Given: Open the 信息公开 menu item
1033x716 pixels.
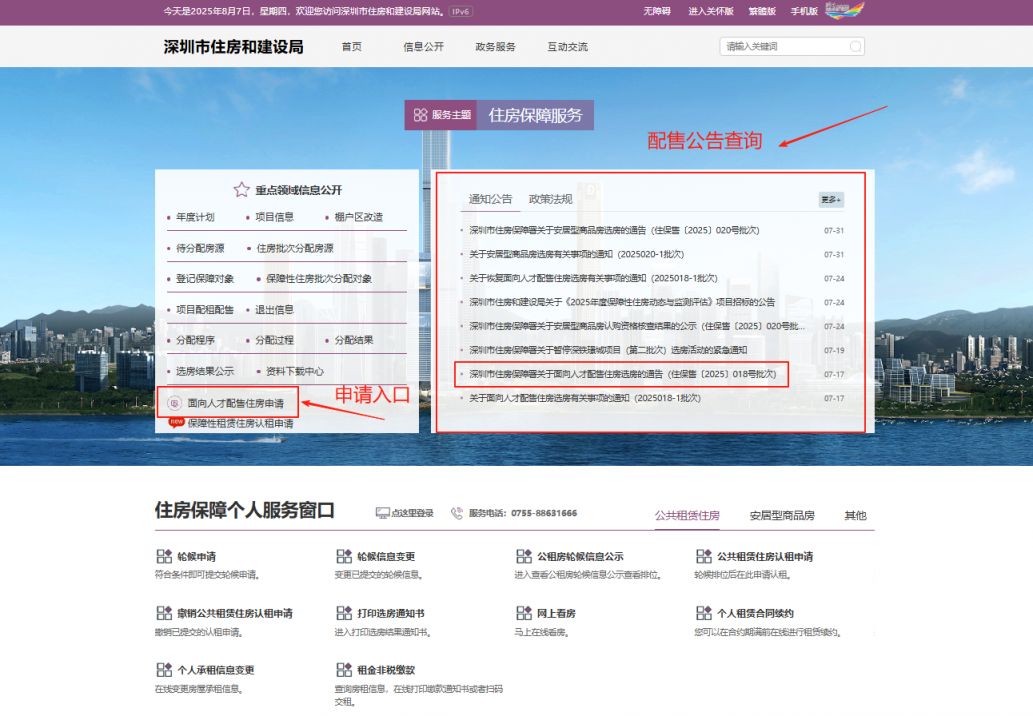Looking at the screenshot, I should pos(423,46).
